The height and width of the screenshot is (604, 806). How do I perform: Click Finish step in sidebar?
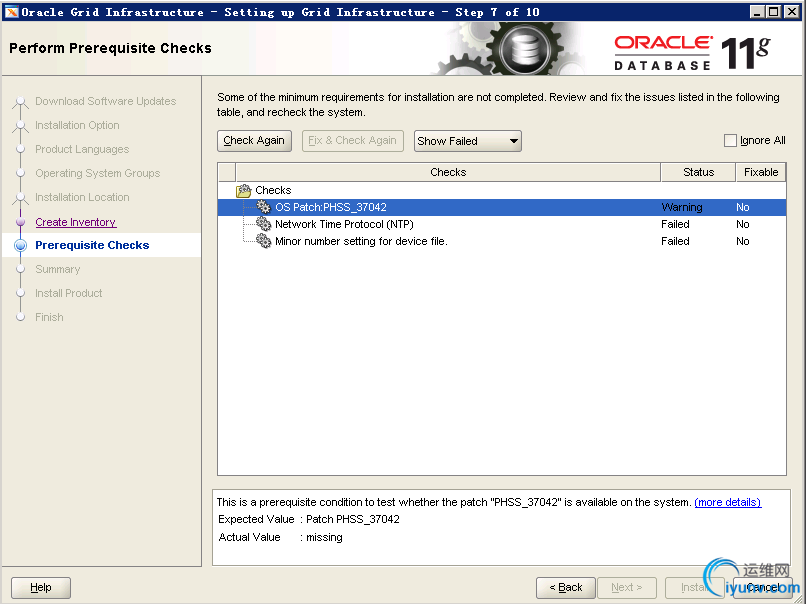[x=49, y=317]
